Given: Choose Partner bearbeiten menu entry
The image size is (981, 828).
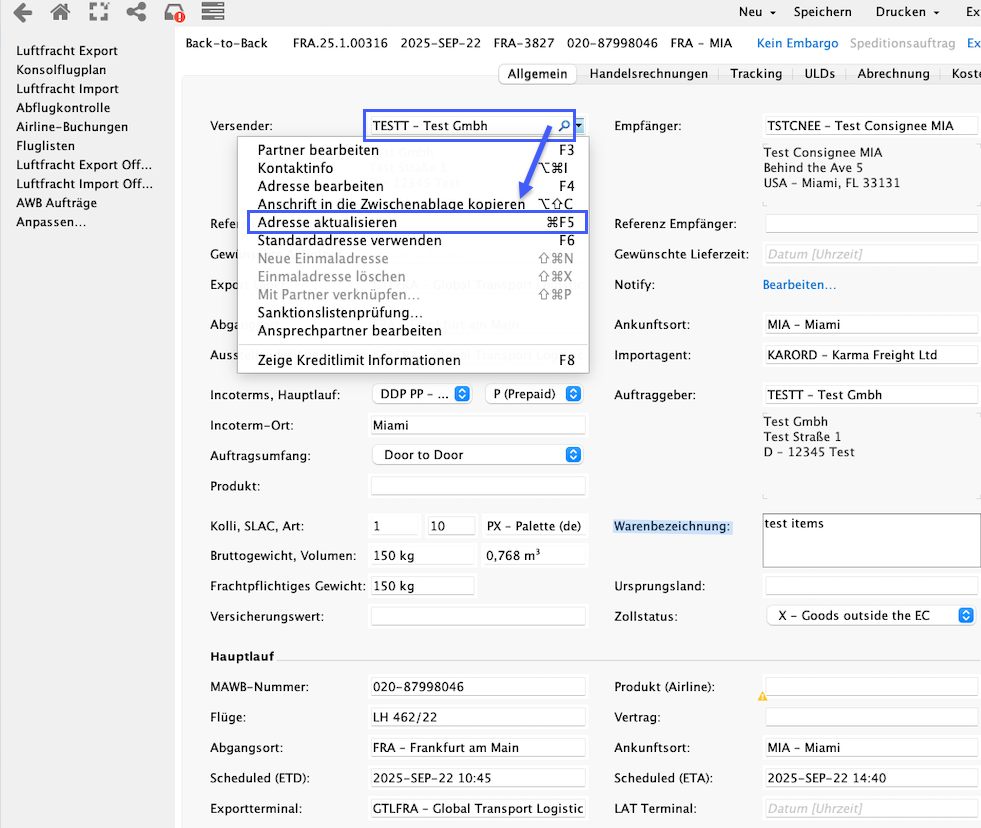Looking at the screenshot, I should (x=318, y=150).
